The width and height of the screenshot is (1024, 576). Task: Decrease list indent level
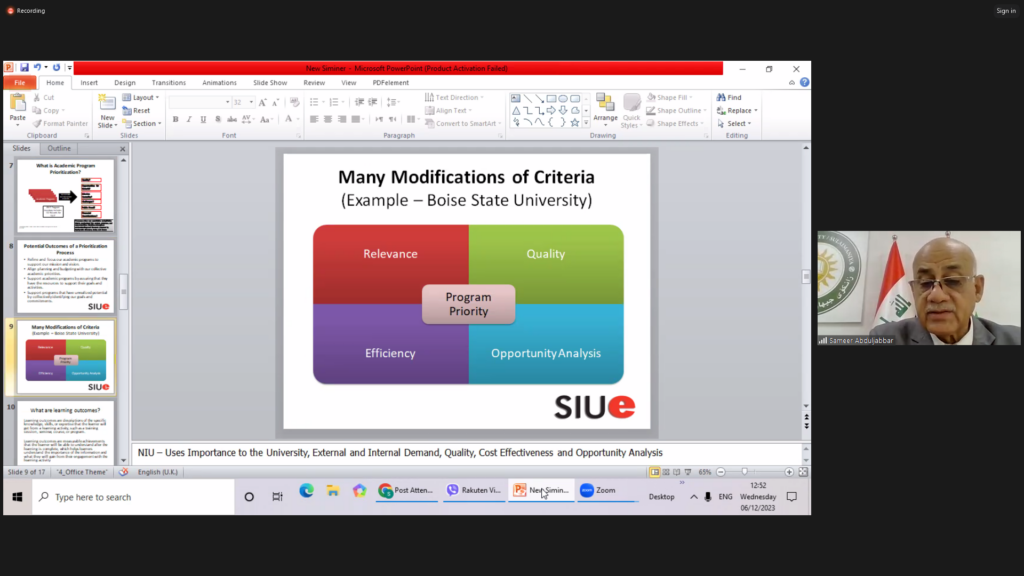click(359, 103)
